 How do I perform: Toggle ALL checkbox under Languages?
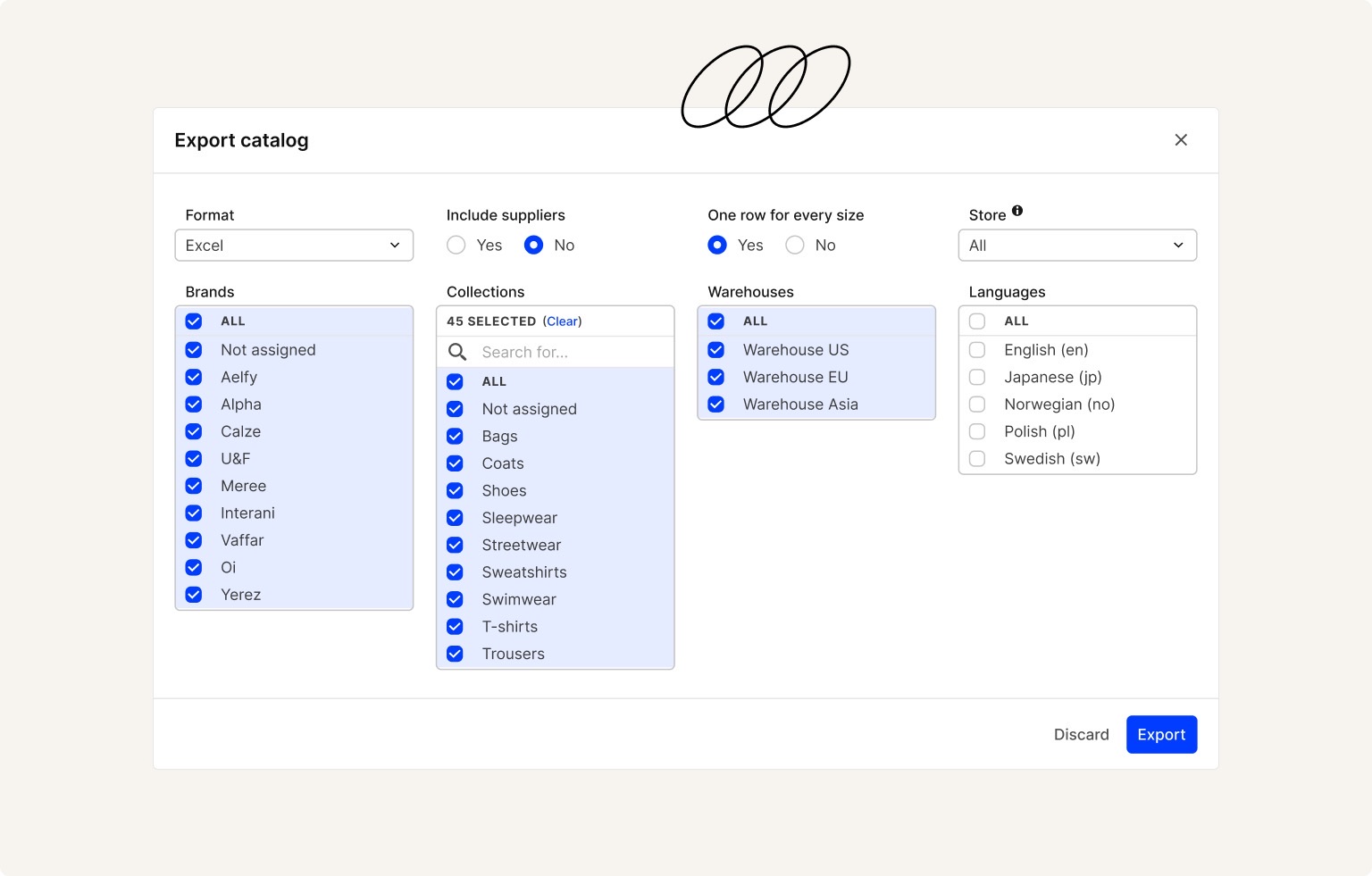click(977, 321)
